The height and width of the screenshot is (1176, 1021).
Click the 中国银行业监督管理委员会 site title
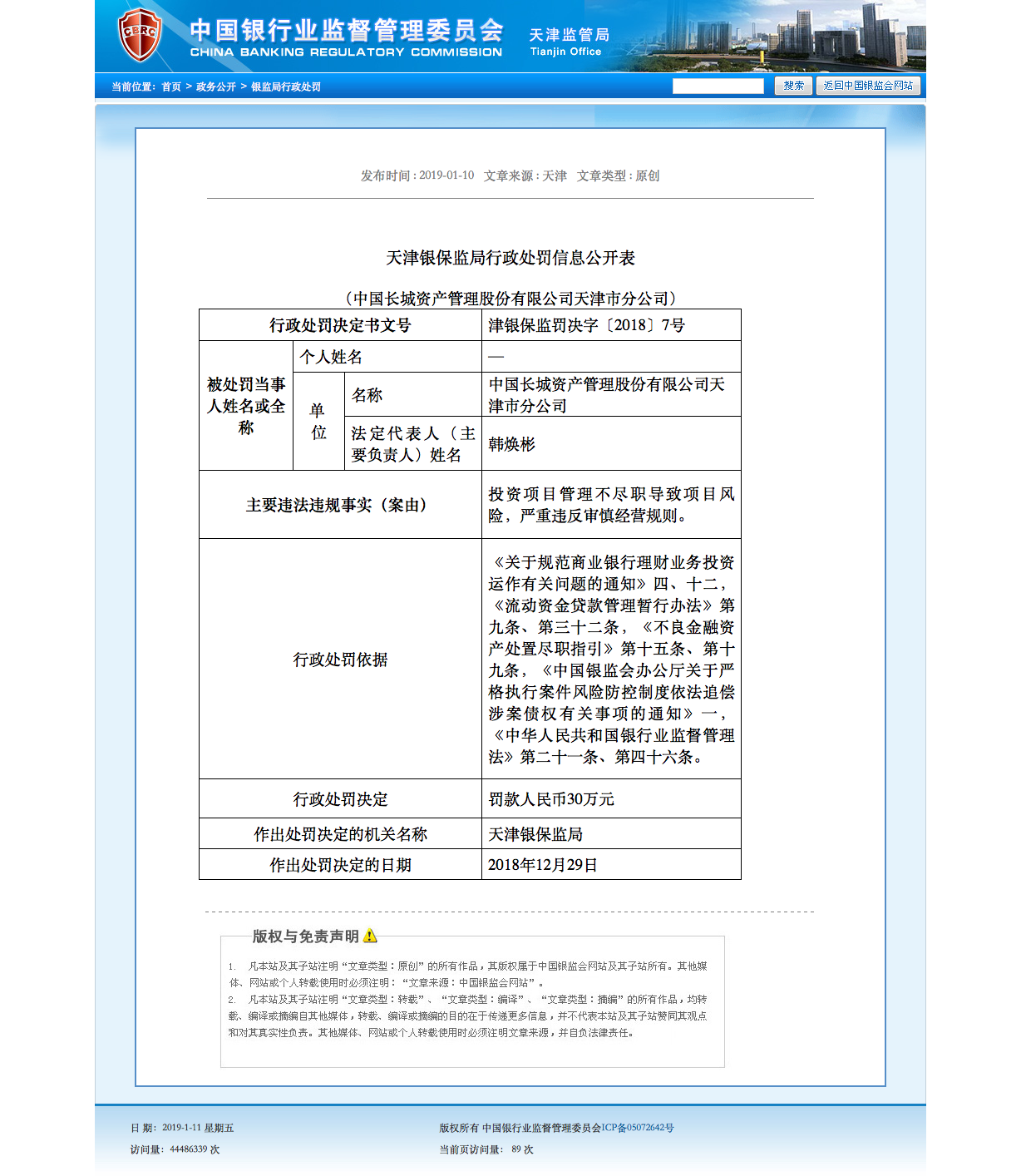point(347,37)
